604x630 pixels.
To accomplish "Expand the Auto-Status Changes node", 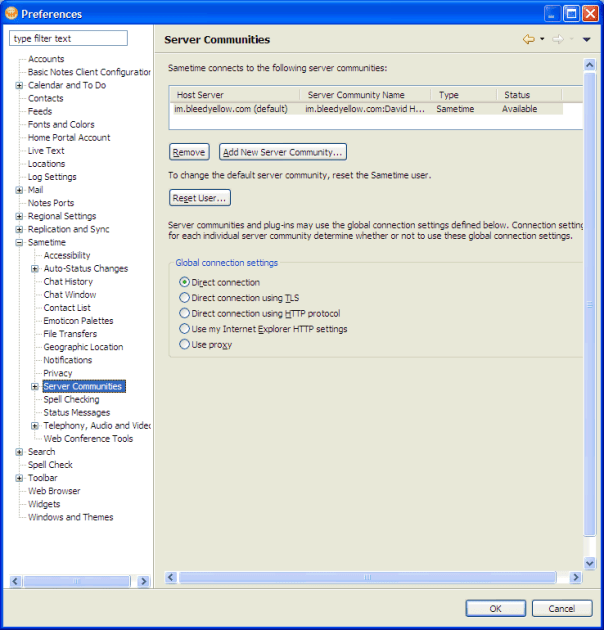I will 35,269.
